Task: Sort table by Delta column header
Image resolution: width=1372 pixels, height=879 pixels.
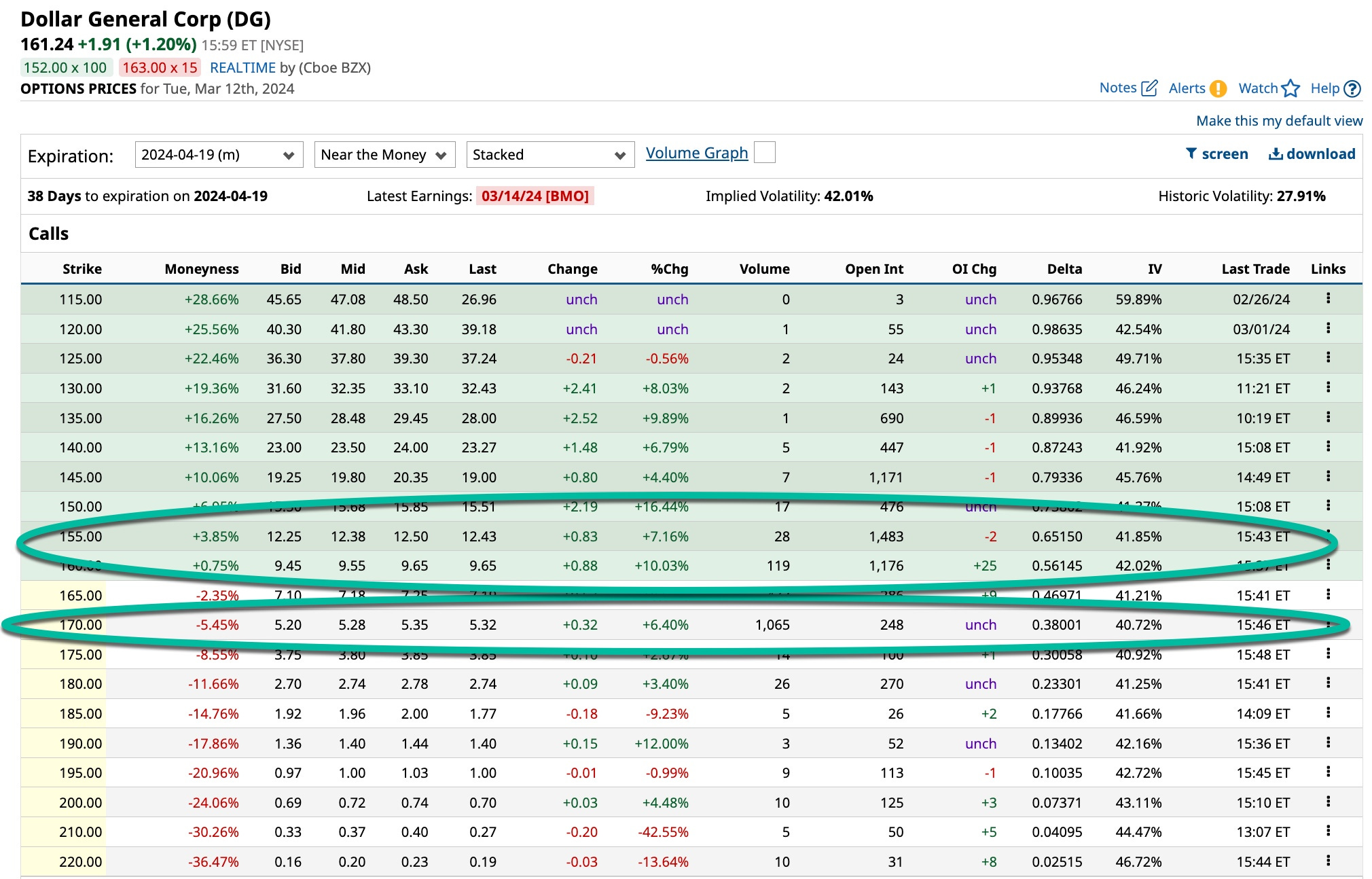Action: [x=1064, y=269]
